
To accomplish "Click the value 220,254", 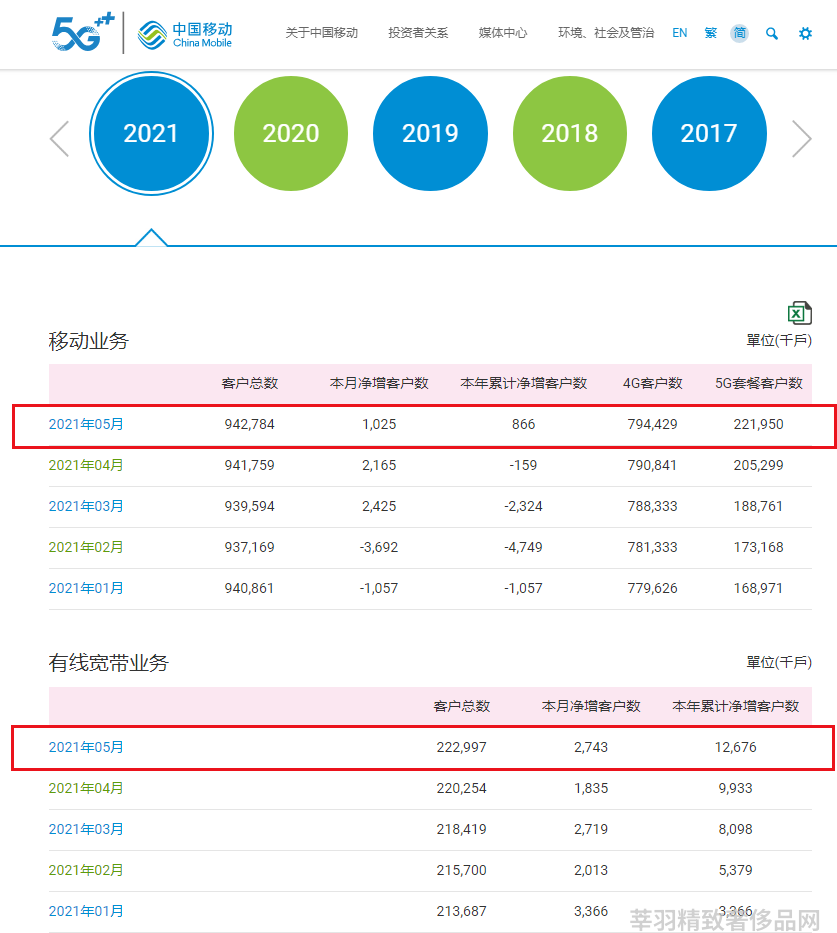I will tap(462, 788).
